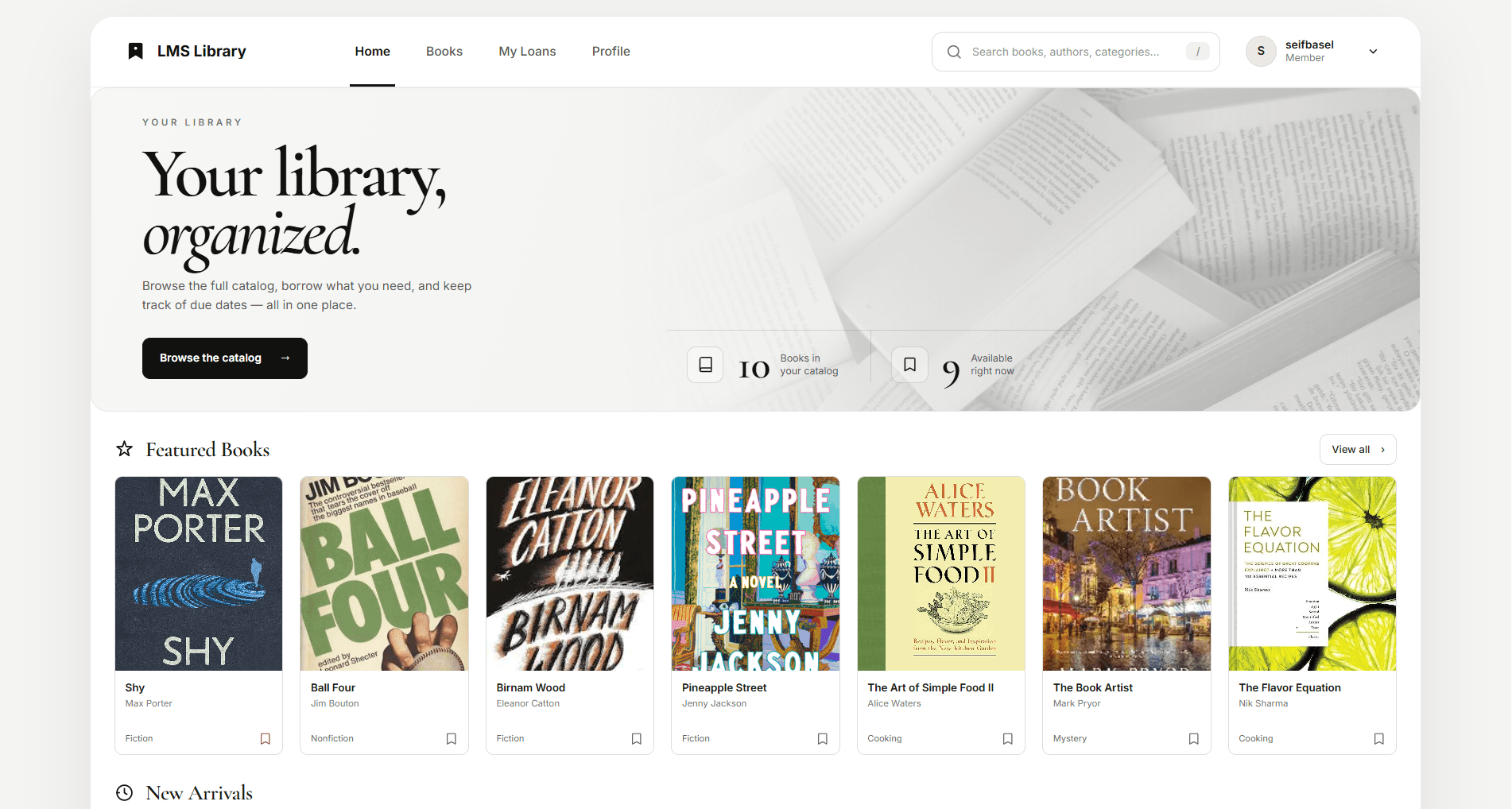Viewport: 1512px width, 809px height.
Task: Click the author name Alice Waters
Action: click(894, 704)
